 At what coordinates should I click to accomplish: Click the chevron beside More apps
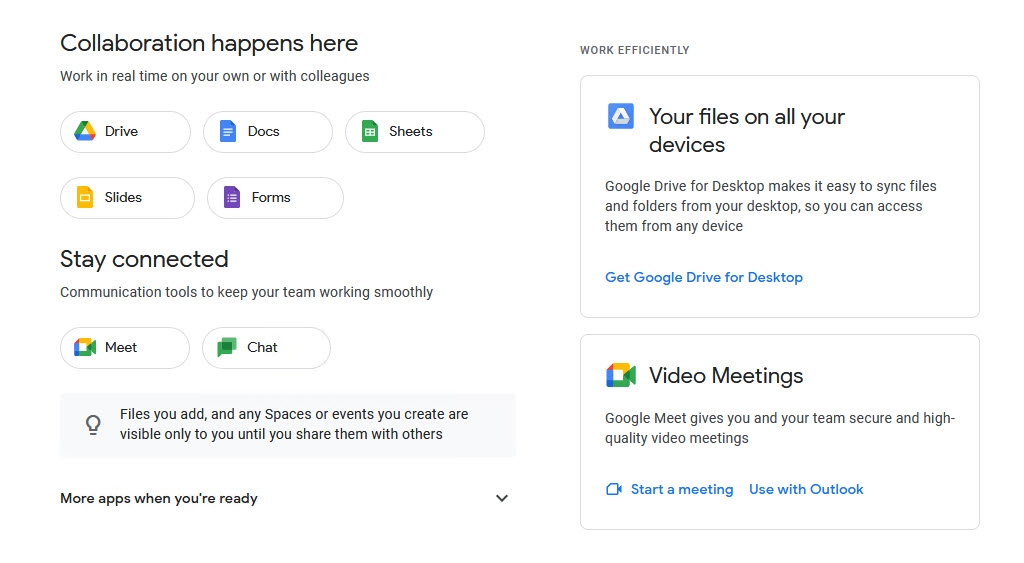pos(502,498)
